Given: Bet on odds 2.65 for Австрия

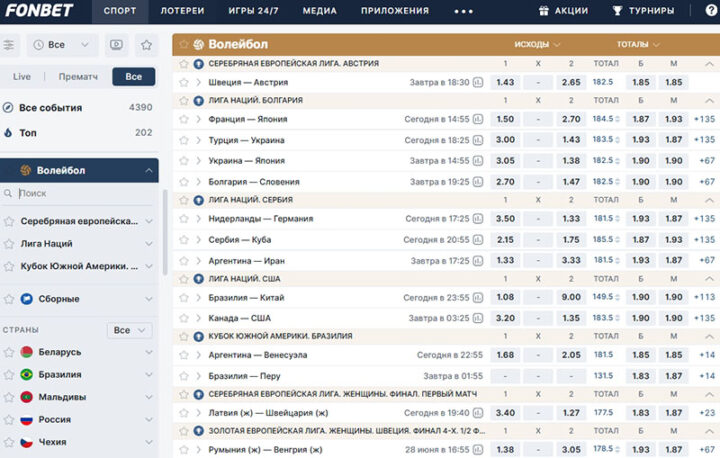Looking at the screenshot, I should (x=571, y=83).
